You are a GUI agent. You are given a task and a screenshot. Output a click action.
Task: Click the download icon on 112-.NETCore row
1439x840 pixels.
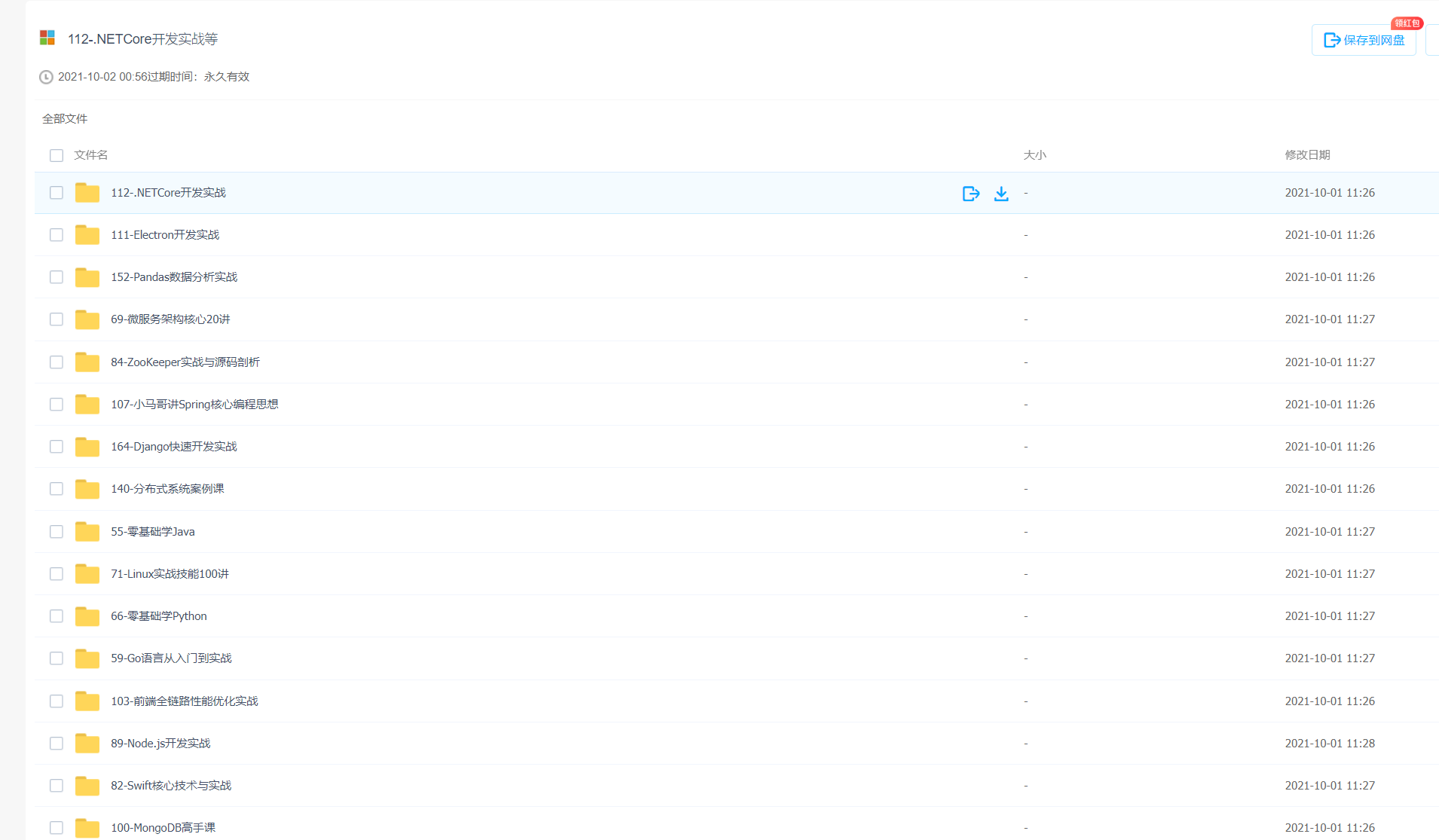point(1001,194)
